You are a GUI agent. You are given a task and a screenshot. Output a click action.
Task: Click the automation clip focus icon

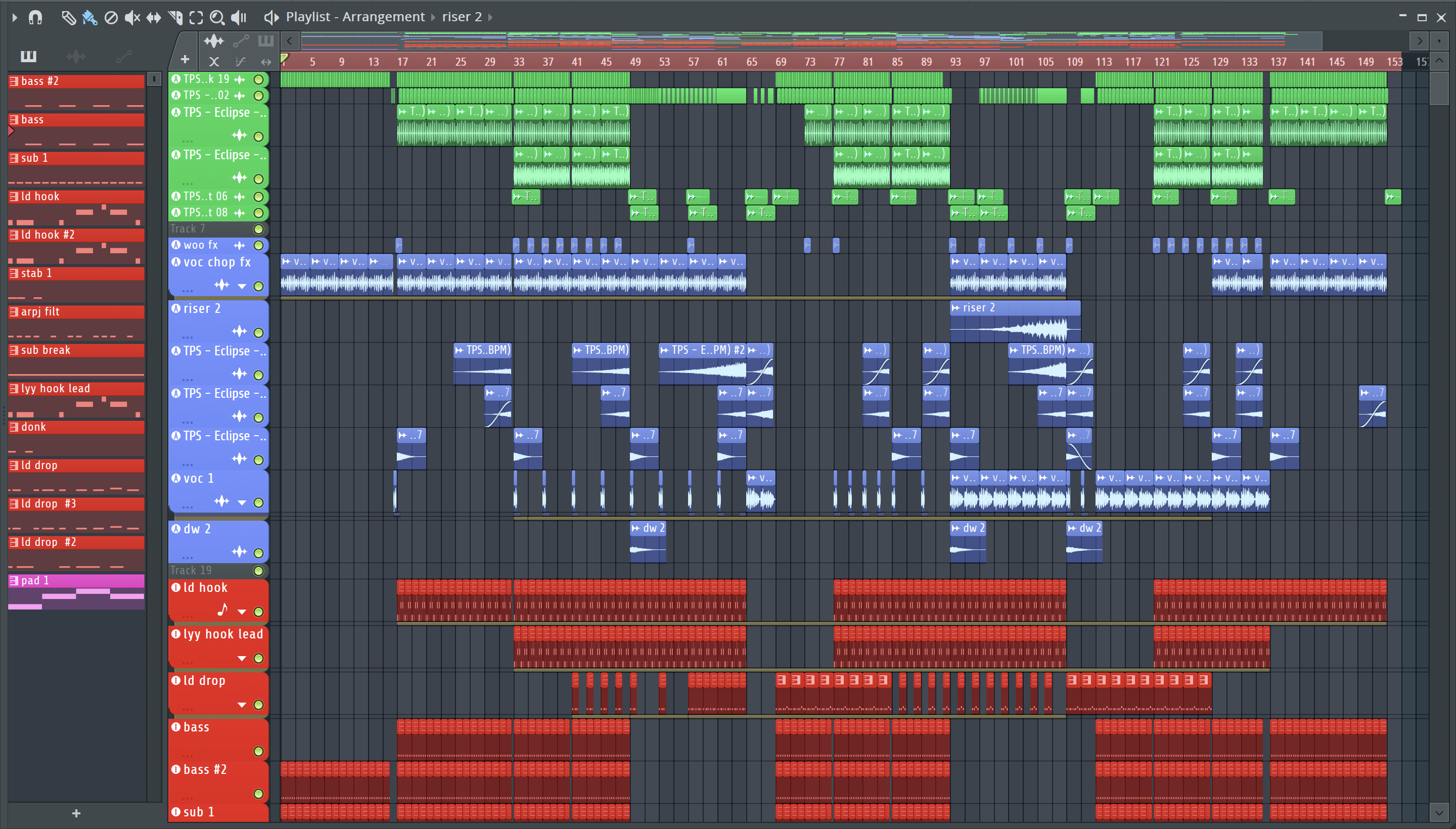[241, 40]
